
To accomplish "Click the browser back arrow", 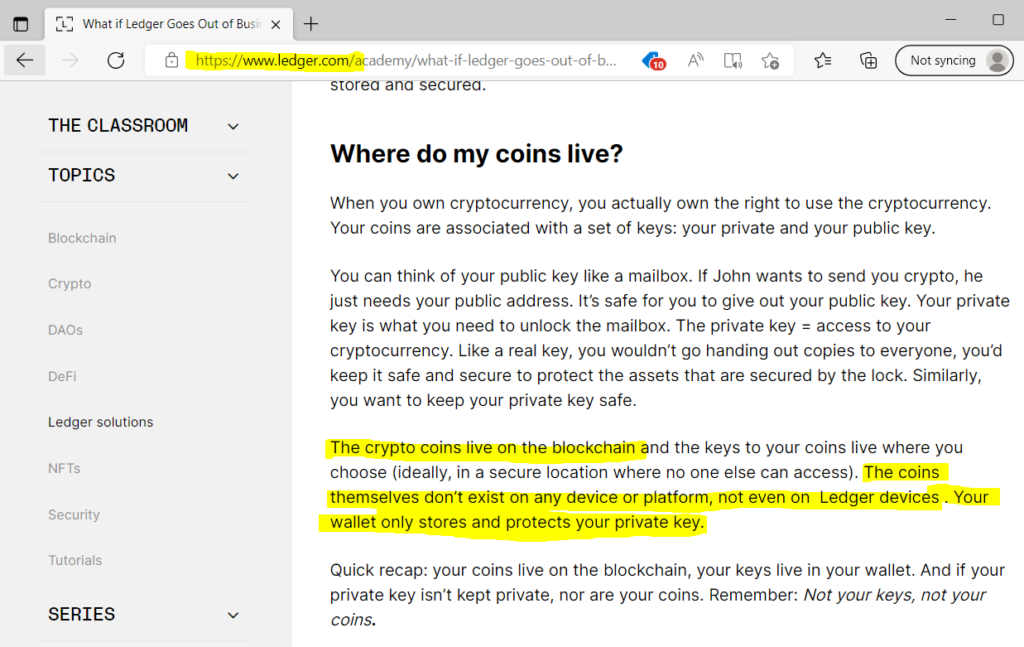I will [x=25, y=61].
